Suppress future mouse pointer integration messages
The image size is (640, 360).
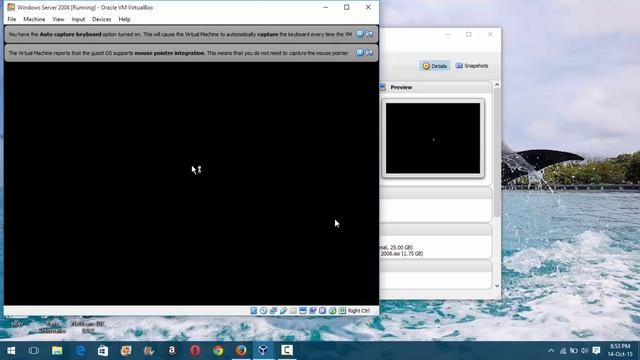click(x=369, y=53)
